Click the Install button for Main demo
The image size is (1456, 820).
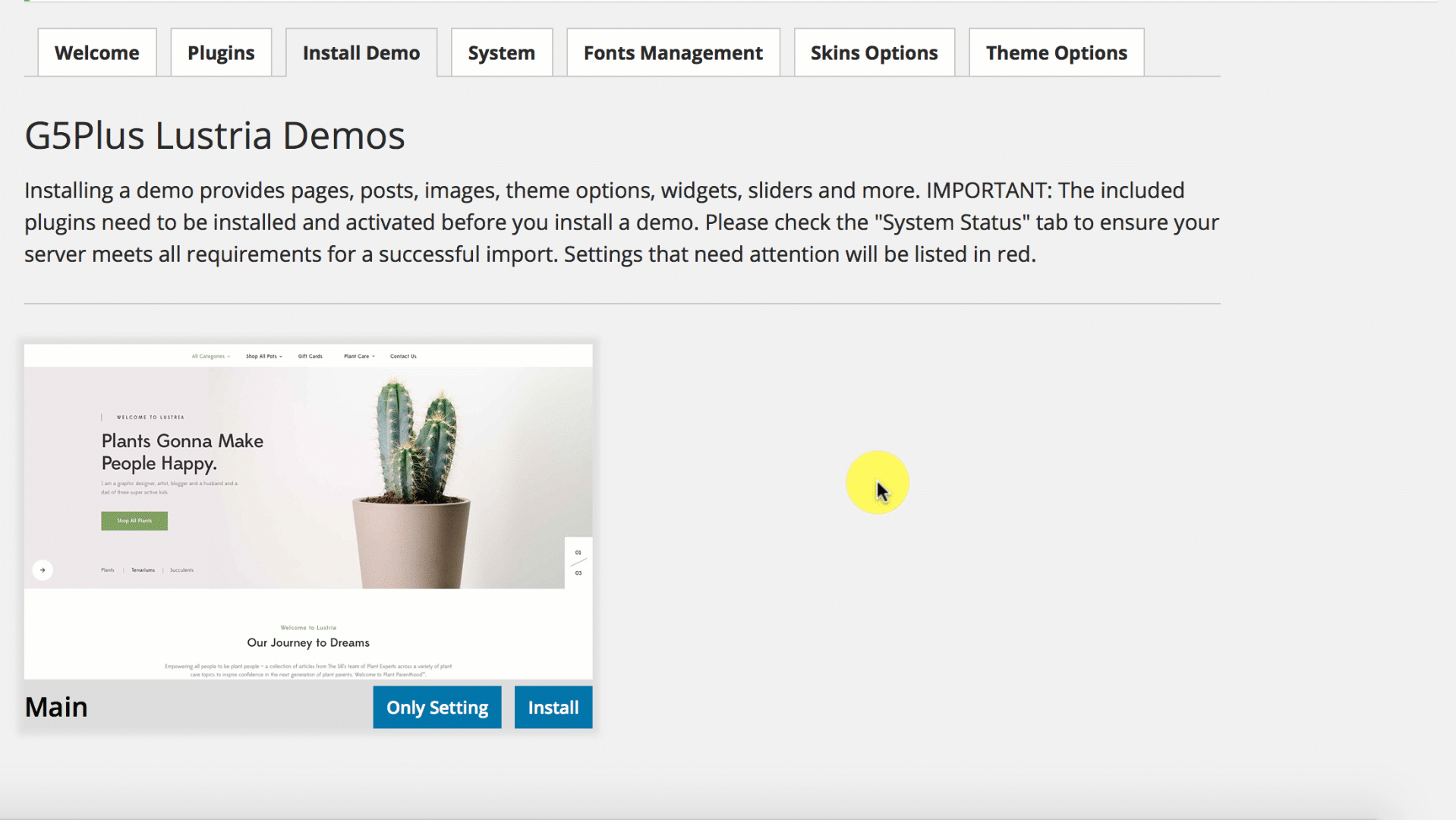tap(553, 707)
